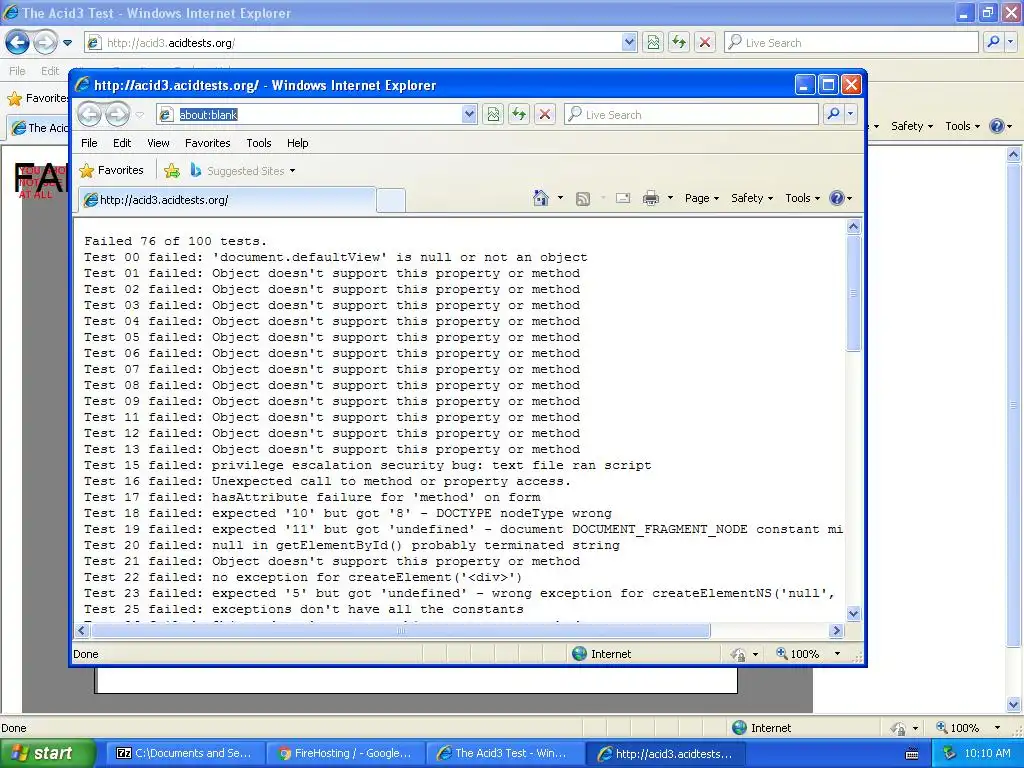This screenshot has height=768, width=1024.
Task: Switch to C:\Documents and Se... taskbar item
Action: 184,753
